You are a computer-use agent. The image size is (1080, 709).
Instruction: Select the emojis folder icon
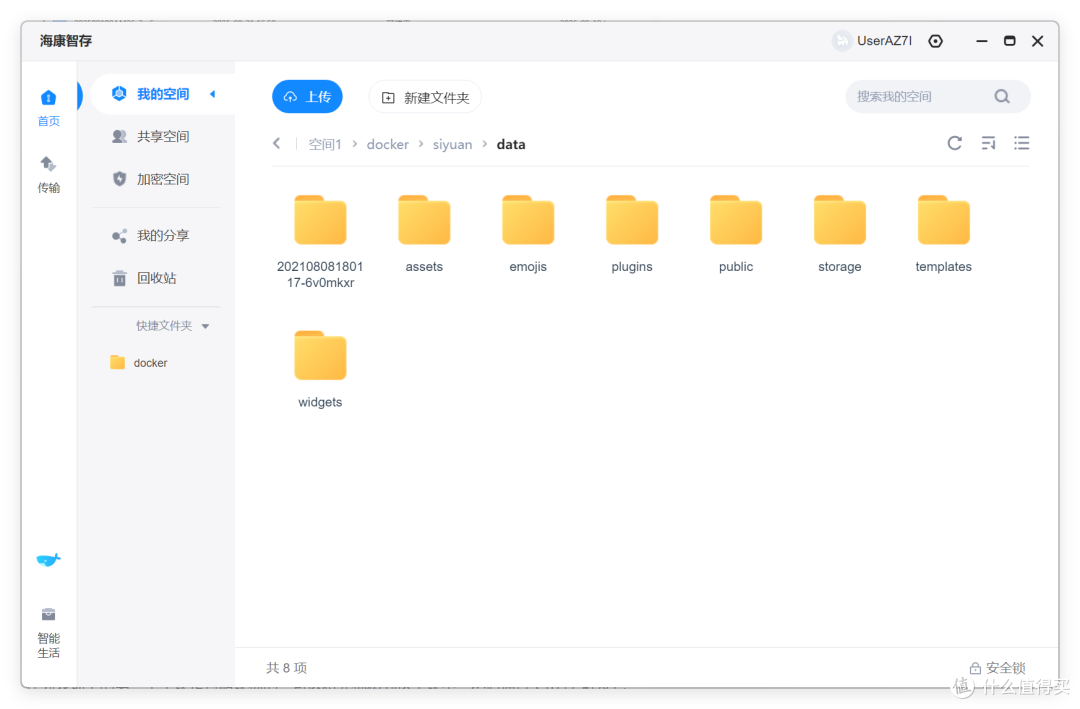coord(528,220)
